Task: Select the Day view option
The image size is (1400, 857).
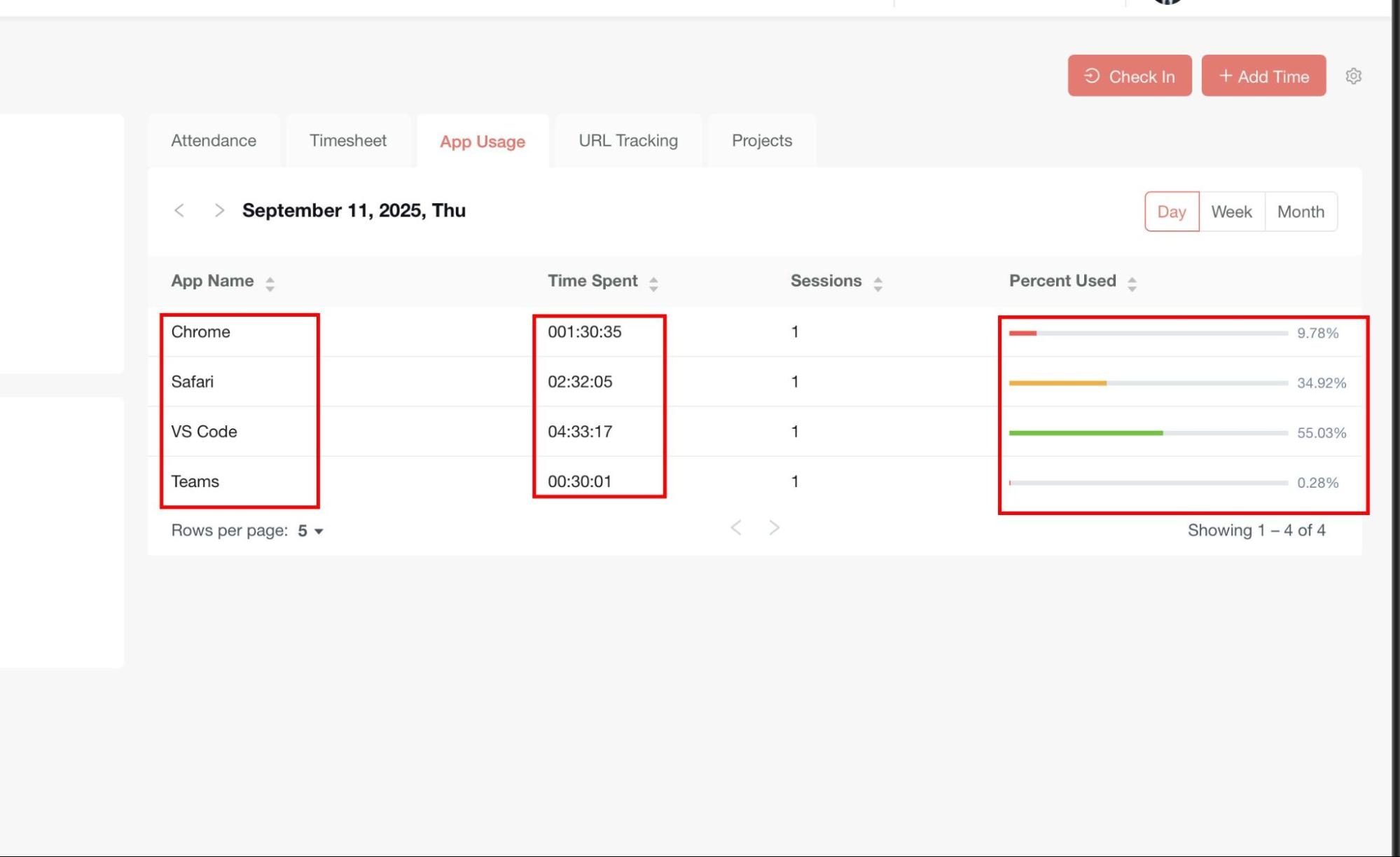Action: pos(1171,212)
